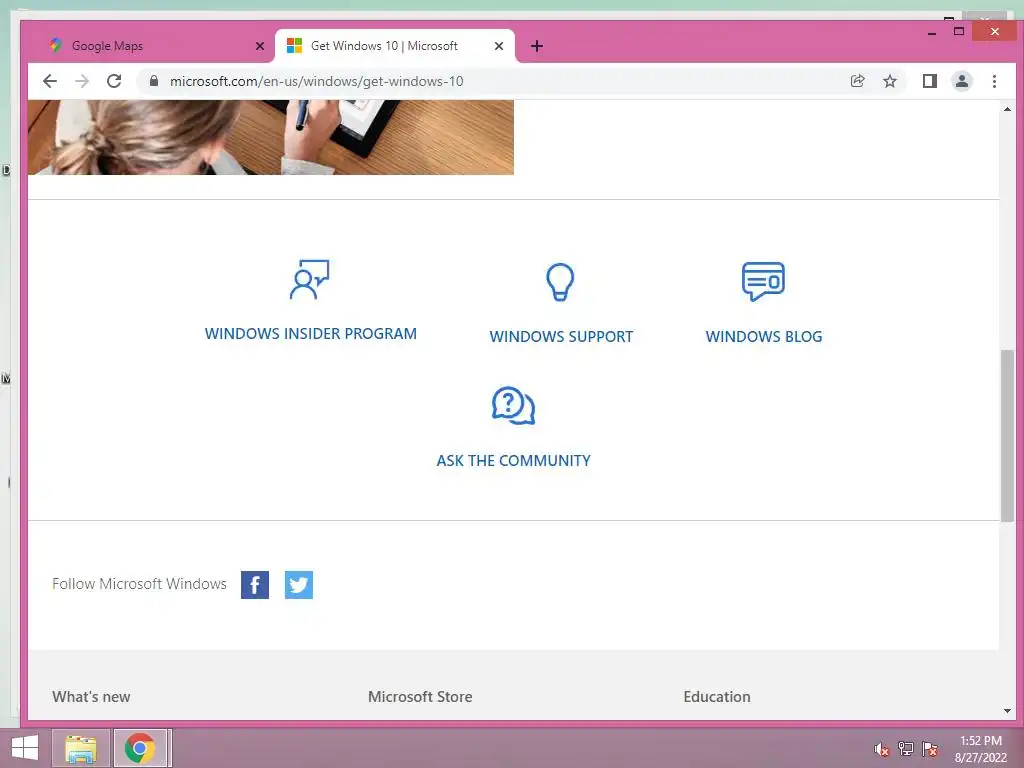Viewport: 1024px width, 768px height.
Task: Click the forward navigation arrow
Action: pos(82,81)
